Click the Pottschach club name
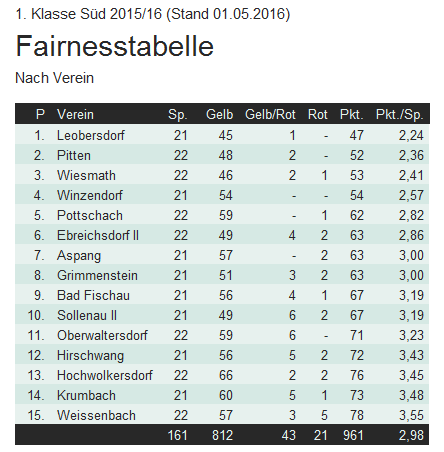 [90, 215]
